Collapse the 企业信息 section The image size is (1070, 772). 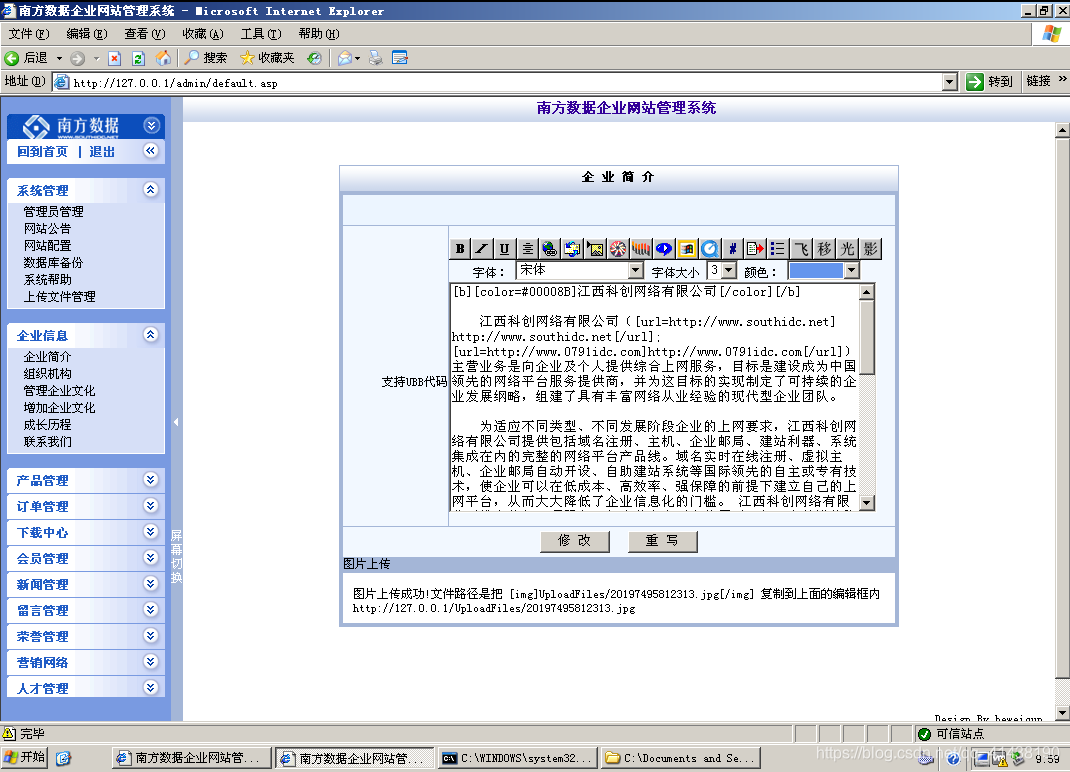(x=151, y=334)
